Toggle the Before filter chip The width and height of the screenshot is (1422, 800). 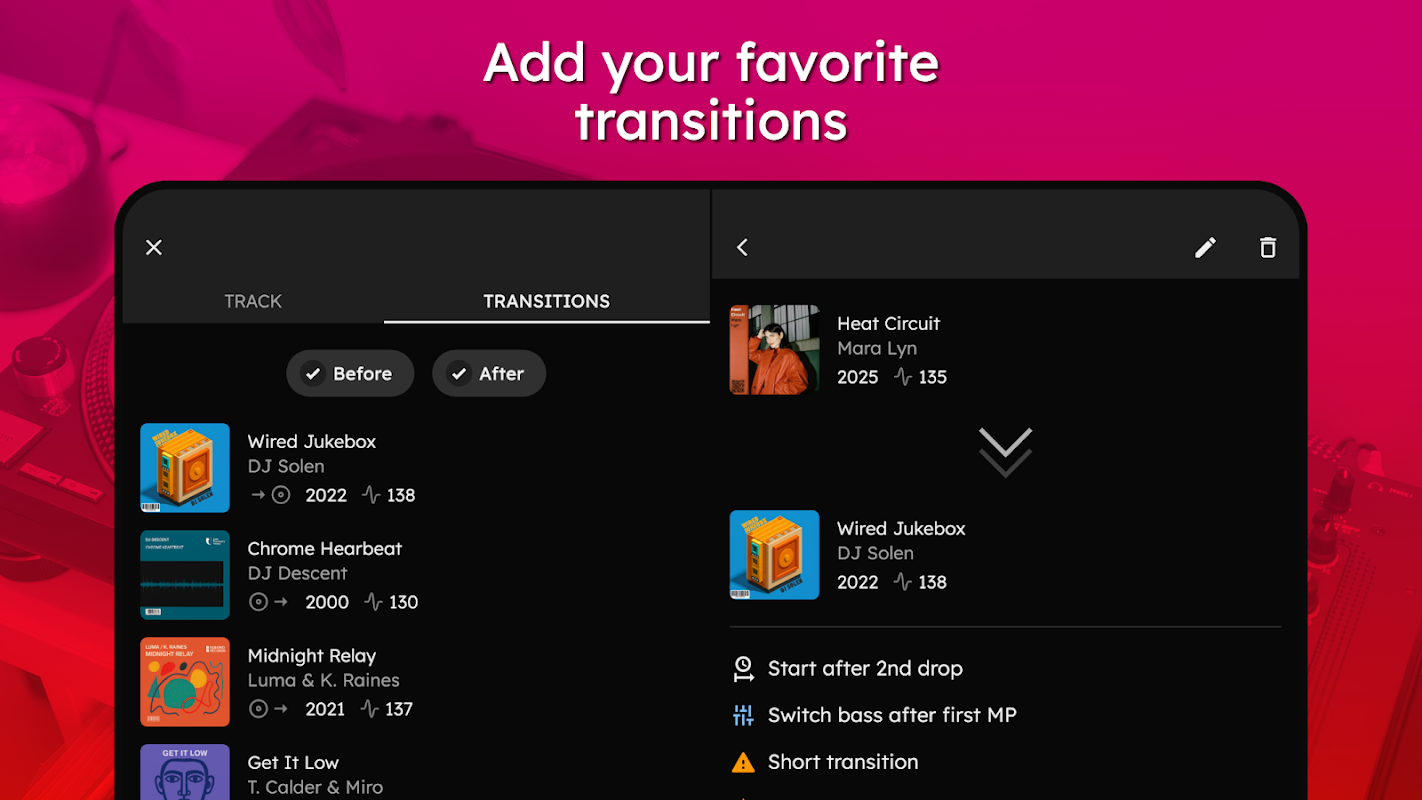point(350,373)
